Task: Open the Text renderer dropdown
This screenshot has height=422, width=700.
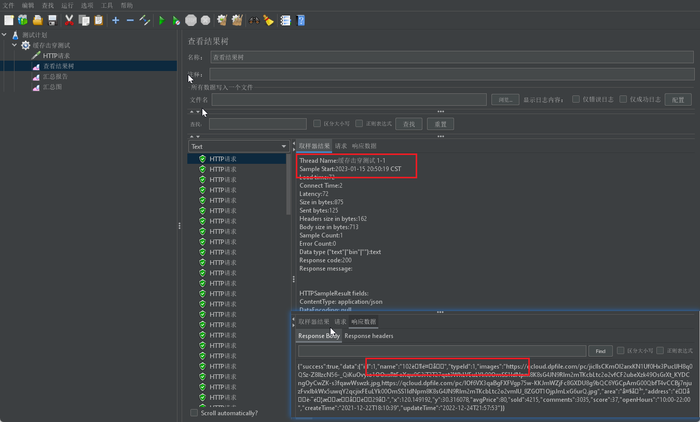Action: 238,146
